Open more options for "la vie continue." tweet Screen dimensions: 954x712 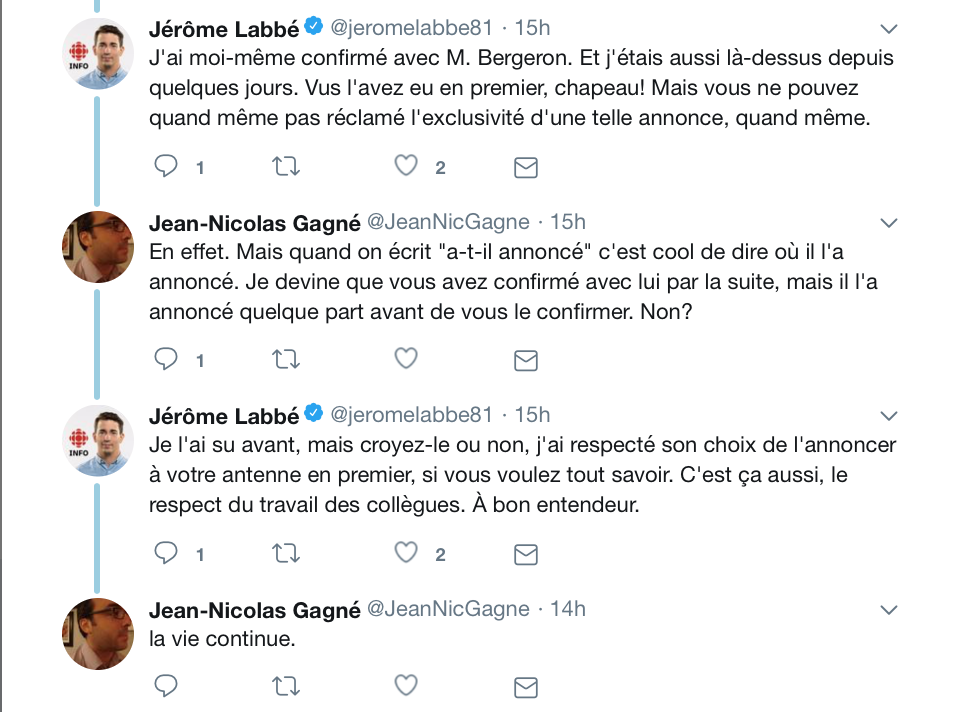[889, 610]
